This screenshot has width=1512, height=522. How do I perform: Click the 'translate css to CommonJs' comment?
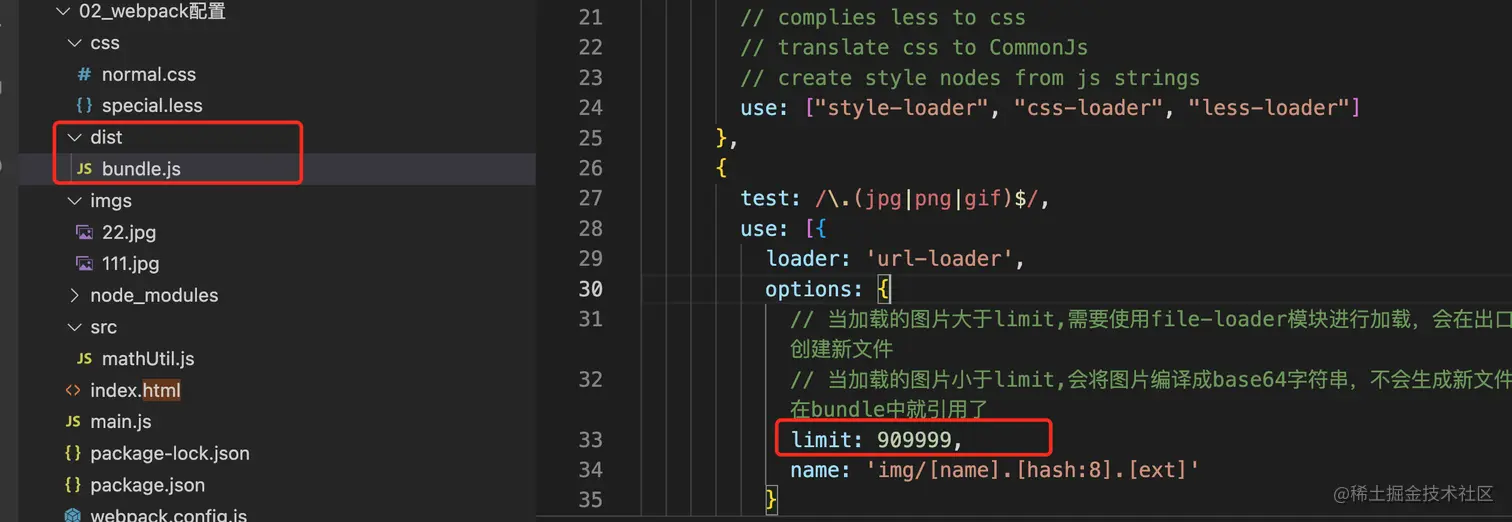pyautogui.click(x=914, y=47)
